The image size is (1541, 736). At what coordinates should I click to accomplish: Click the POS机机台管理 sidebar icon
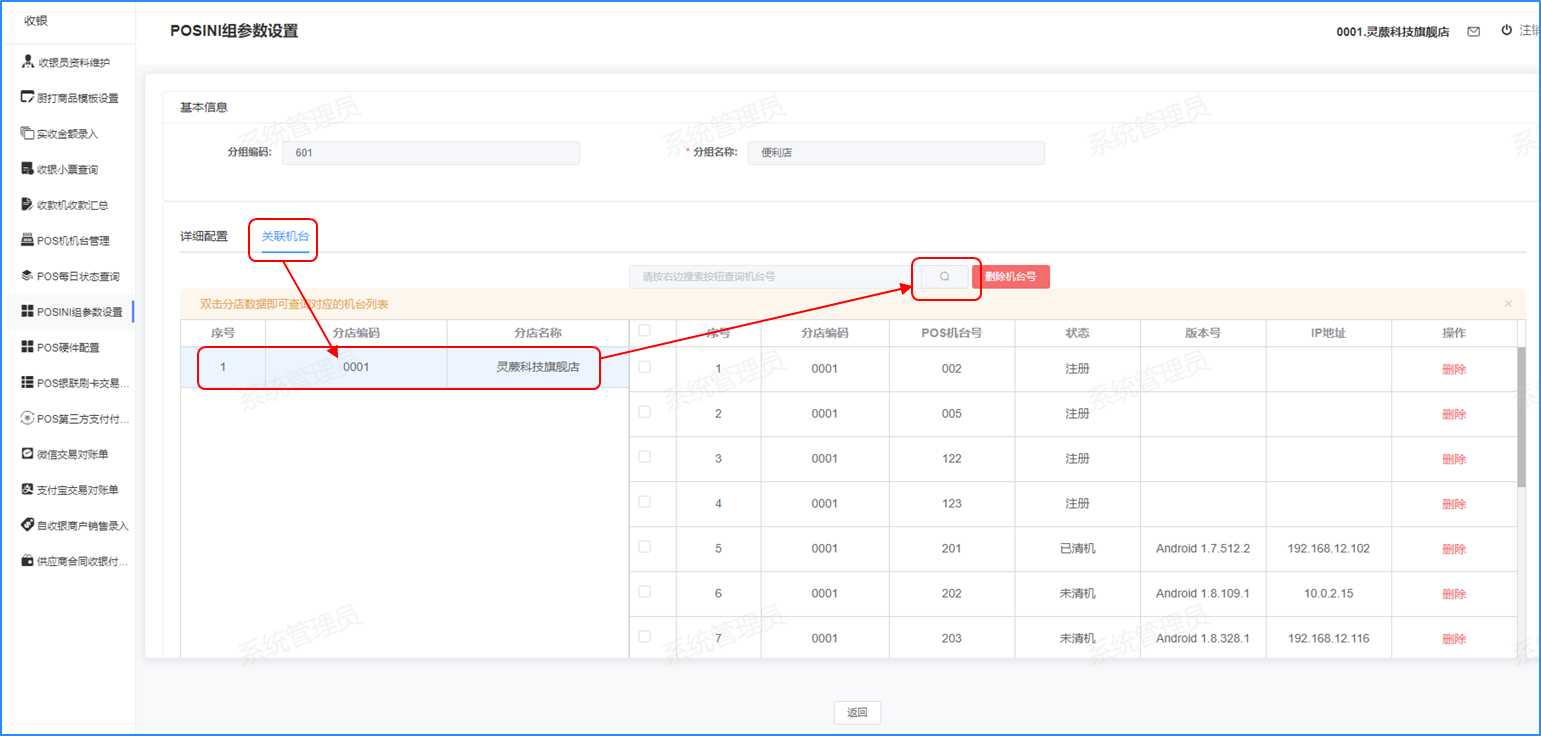pyautogui.click(x=28, y=240)
